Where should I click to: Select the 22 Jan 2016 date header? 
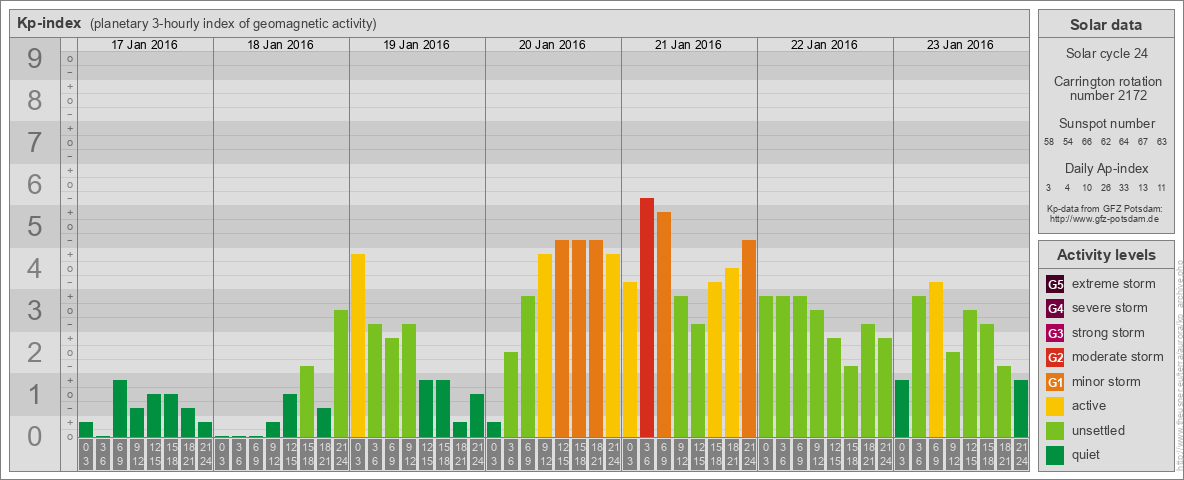click(824, 45)
